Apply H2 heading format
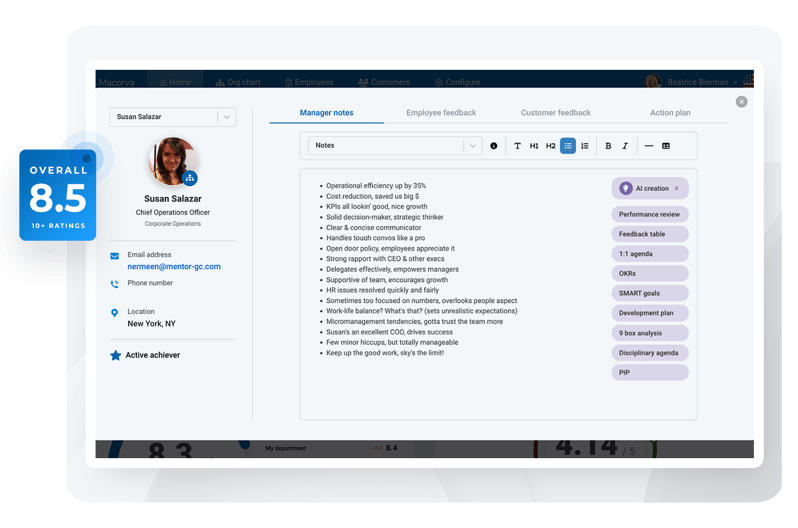This screenshot has width=798, height=528. [551, 146]
